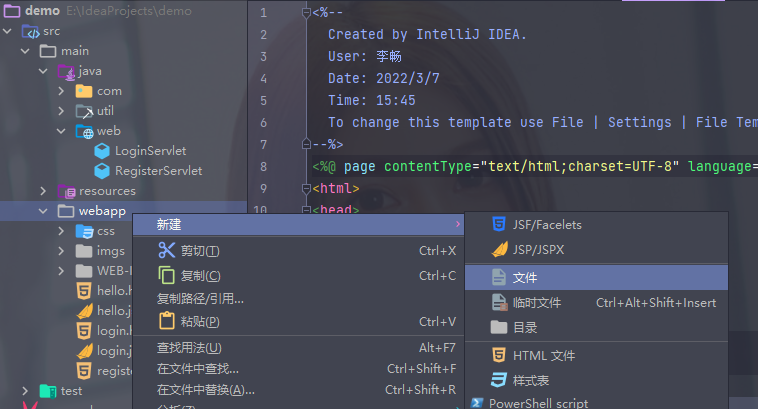758x409 pixels.
Task: Click the hello JSP file icon
Action: 85,310
